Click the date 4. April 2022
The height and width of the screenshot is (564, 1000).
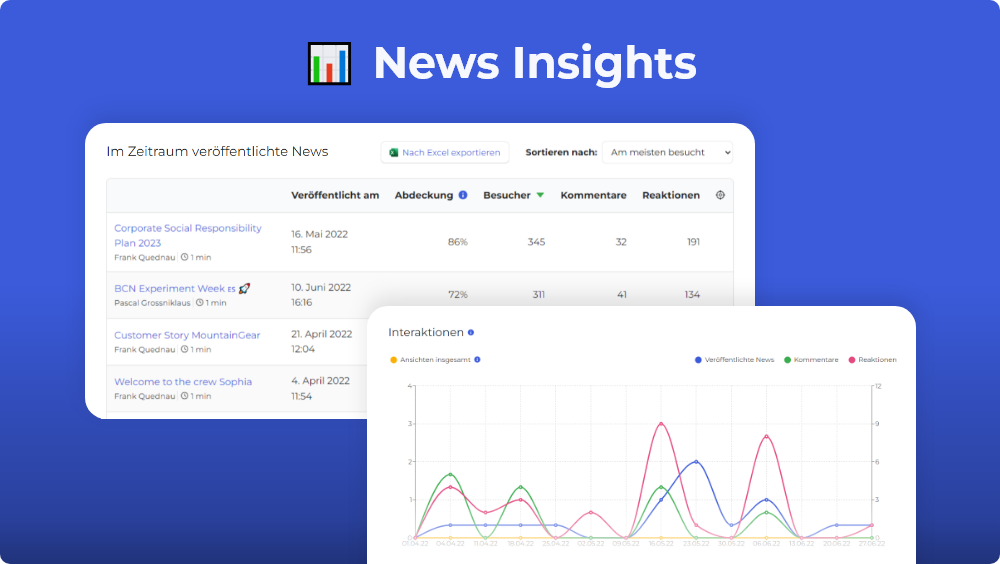click(320, 380)
